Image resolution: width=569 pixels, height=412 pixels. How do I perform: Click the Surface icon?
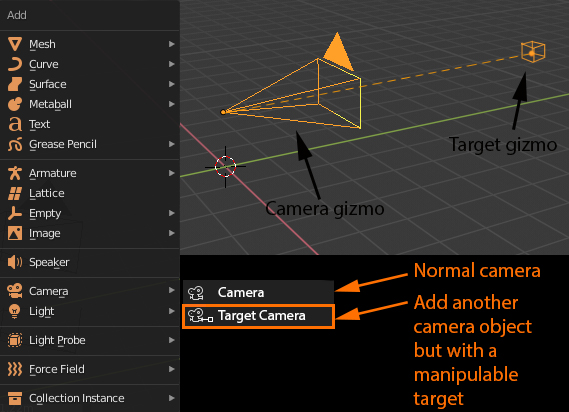(x=15, y=84)
